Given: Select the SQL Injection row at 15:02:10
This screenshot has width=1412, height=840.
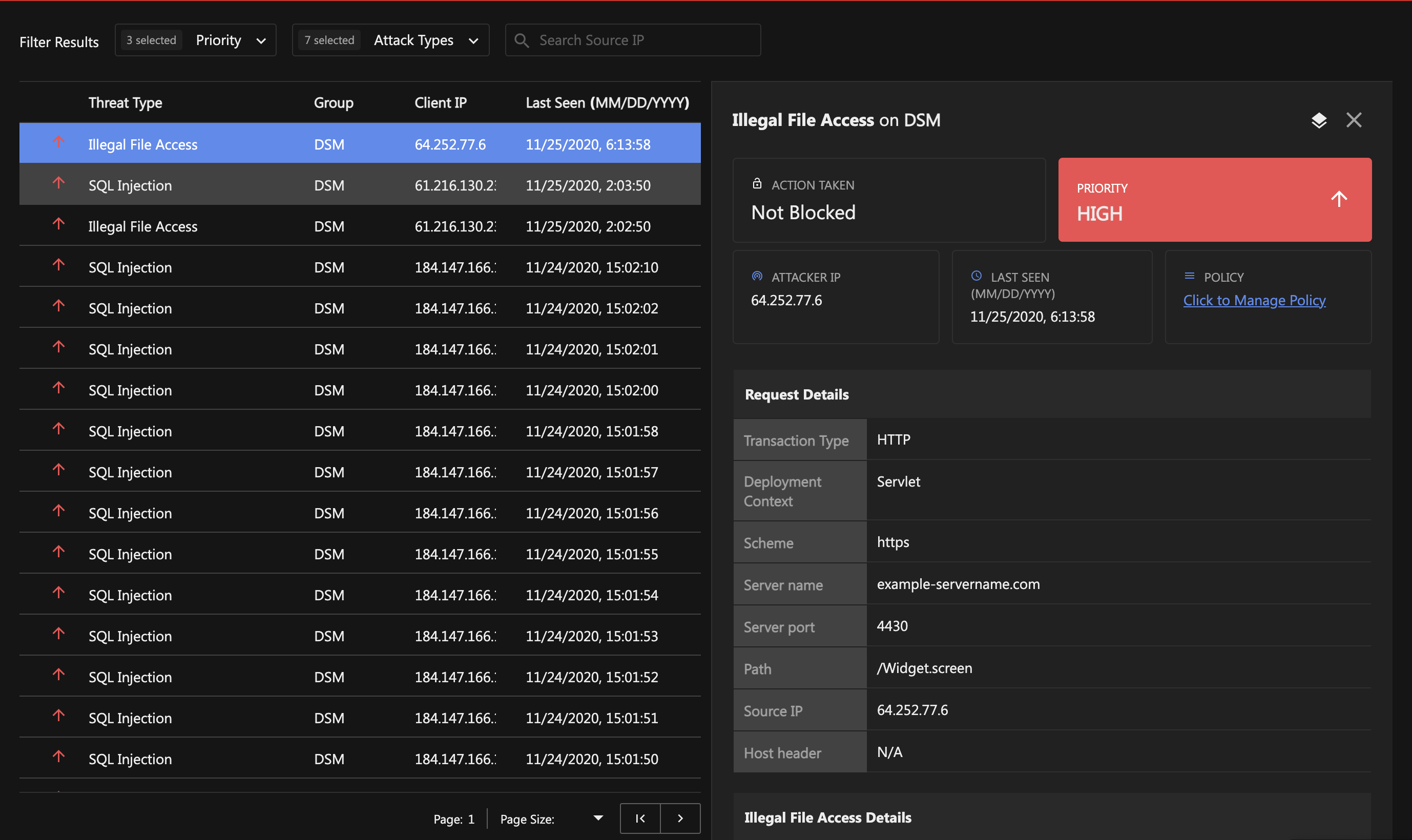Looking at the screenshot, I should coord(360,267).
